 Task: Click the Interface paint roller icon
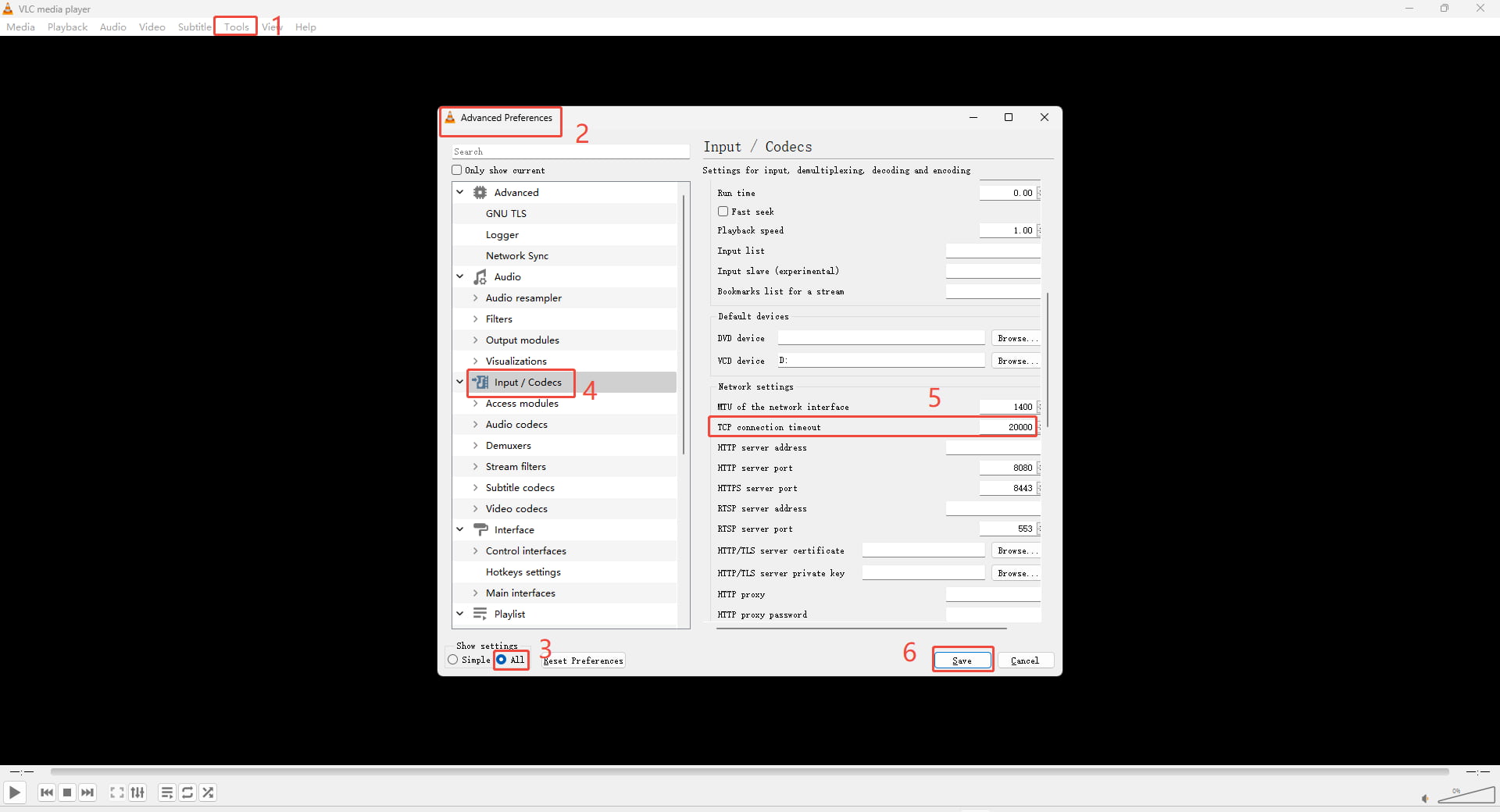pos(480,529)
